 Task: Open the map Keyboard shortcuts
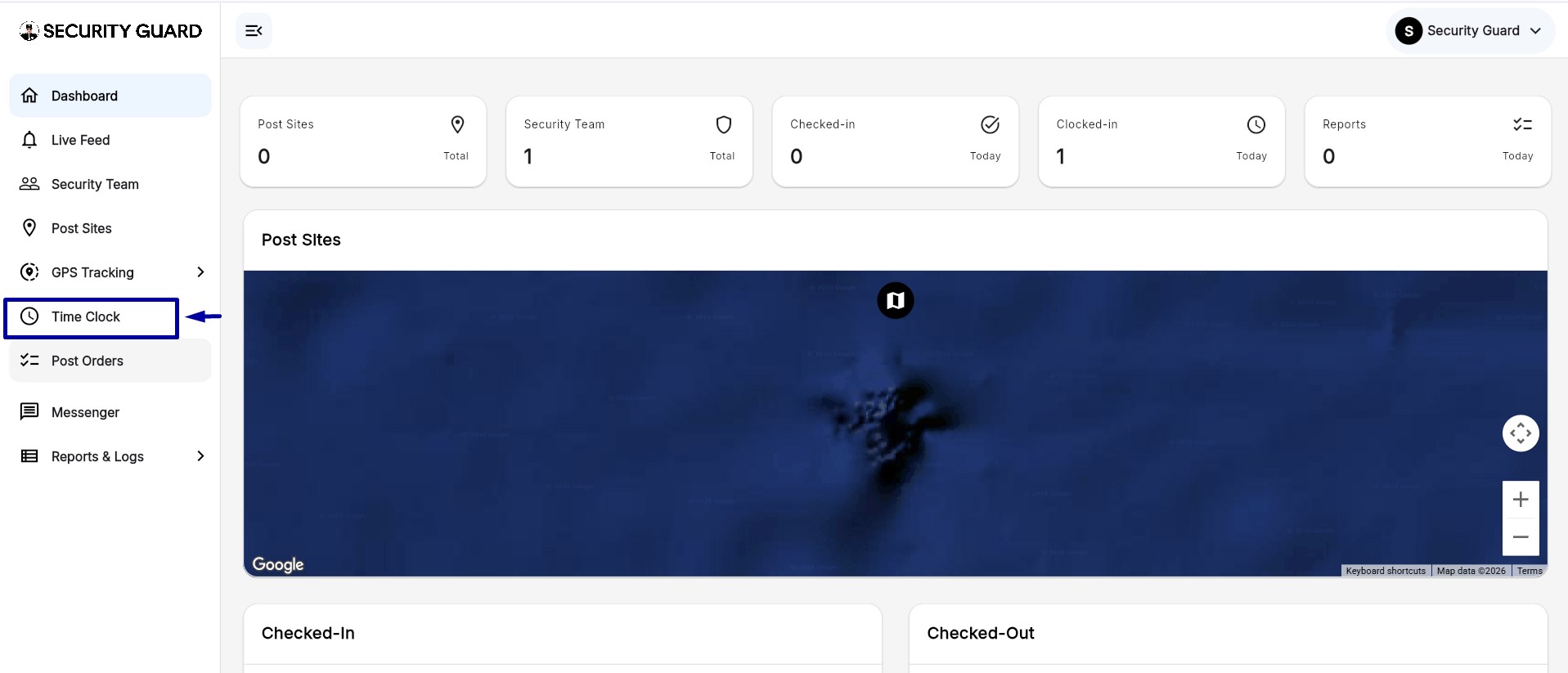click(x=1386, y=571)
